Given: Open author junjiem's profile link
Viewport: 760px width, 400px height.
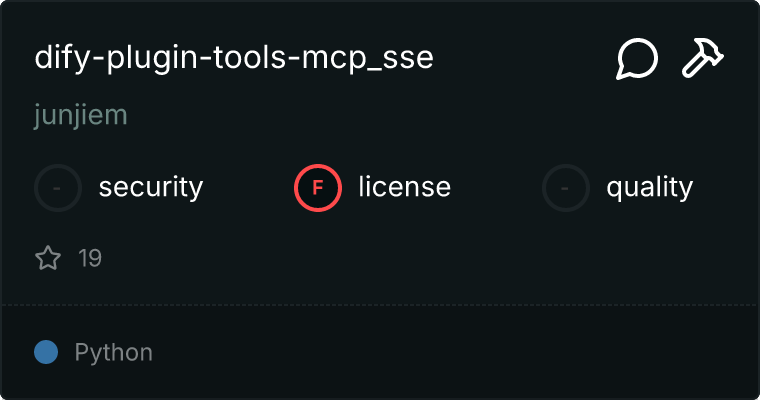Looking at the screenshot, I should pyautogui.click(x=81, y=115).
